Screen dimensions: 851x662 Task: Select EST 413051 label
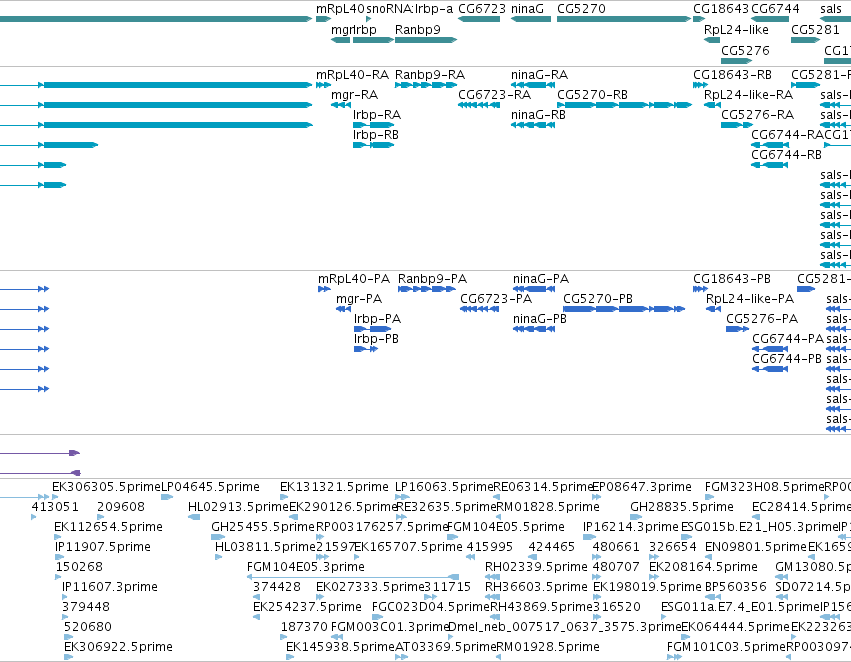(x=55, y=507)
